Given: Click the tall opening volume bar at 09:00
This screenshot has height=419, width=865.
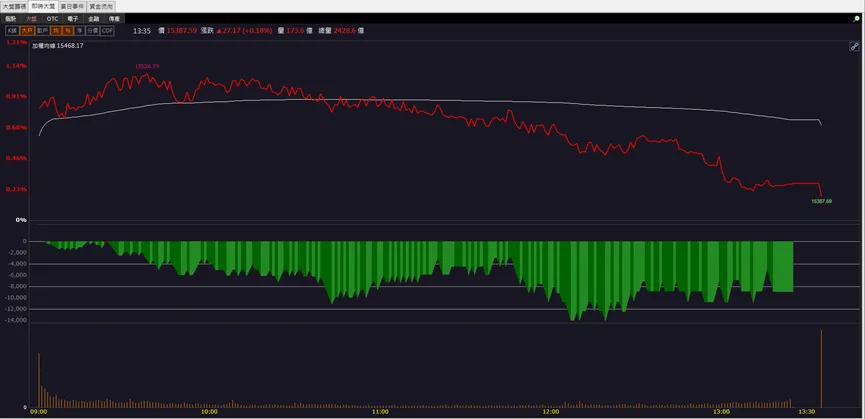Looking at the screenshot, I should point(39,380).
